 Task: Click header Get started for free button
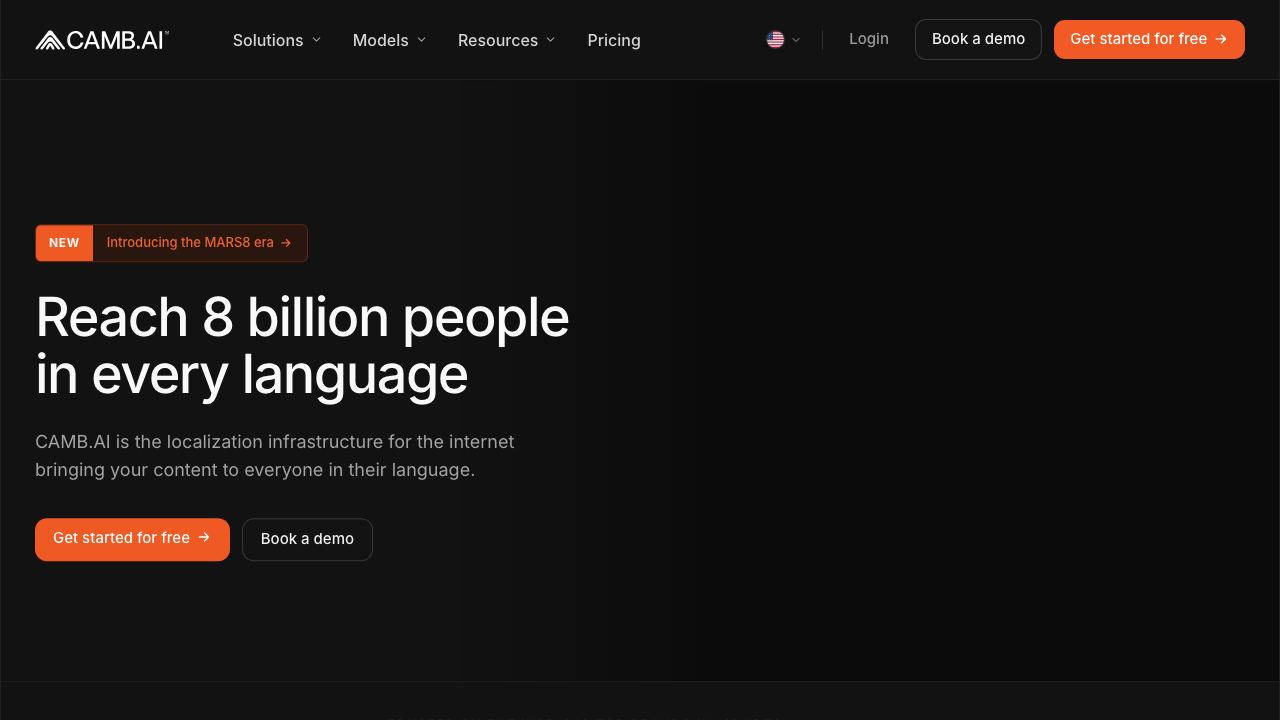pyautogui.click(x=1149, y=39)
